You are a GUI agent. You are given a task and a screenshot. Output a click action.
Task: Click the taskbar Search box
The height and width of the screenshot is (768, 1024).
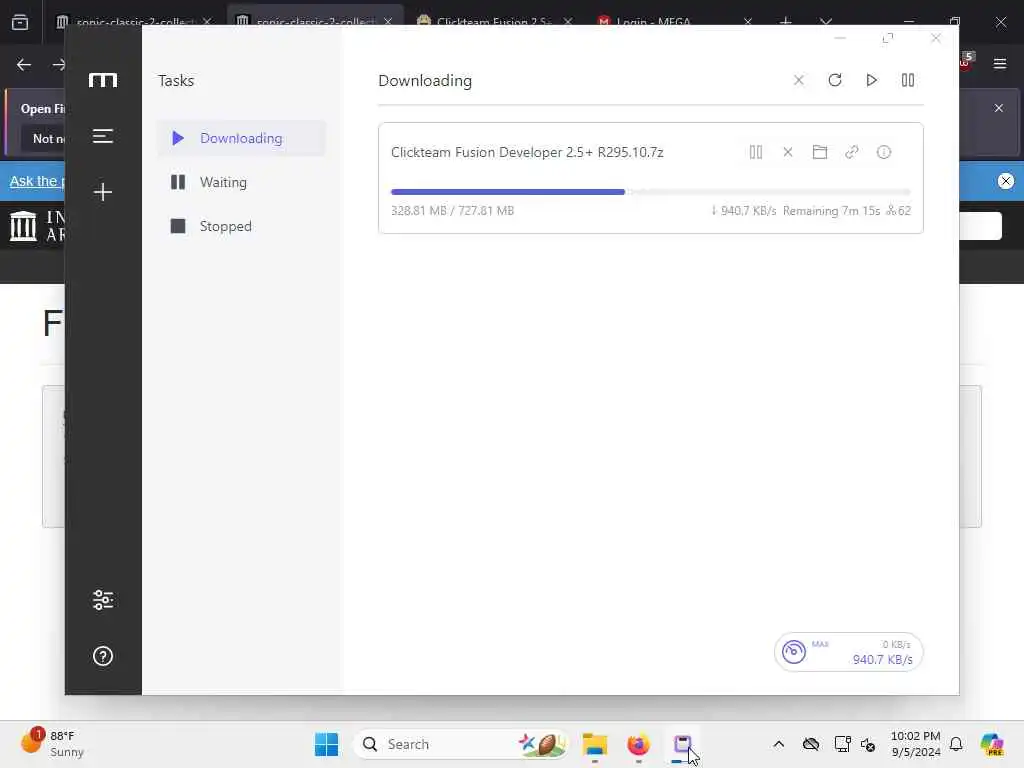coord(460,744)
